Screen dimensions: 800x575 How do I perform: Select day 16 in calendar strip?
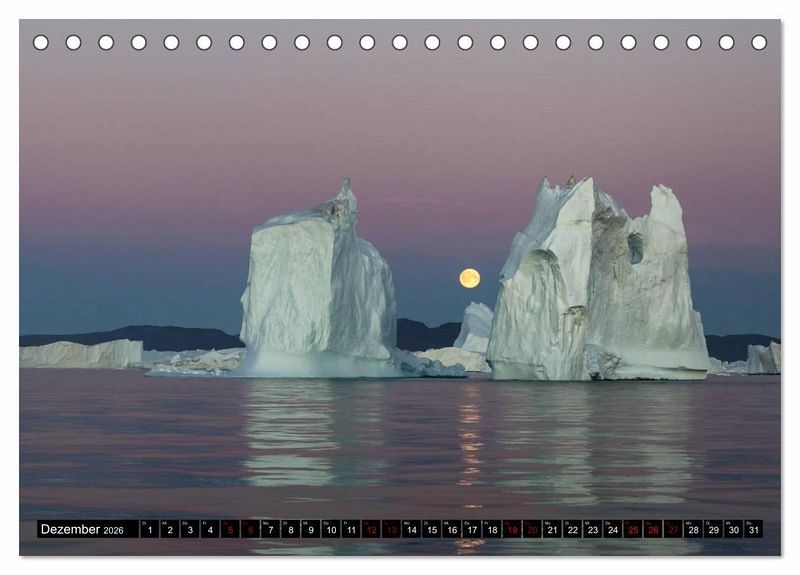[x=452, y=529]
